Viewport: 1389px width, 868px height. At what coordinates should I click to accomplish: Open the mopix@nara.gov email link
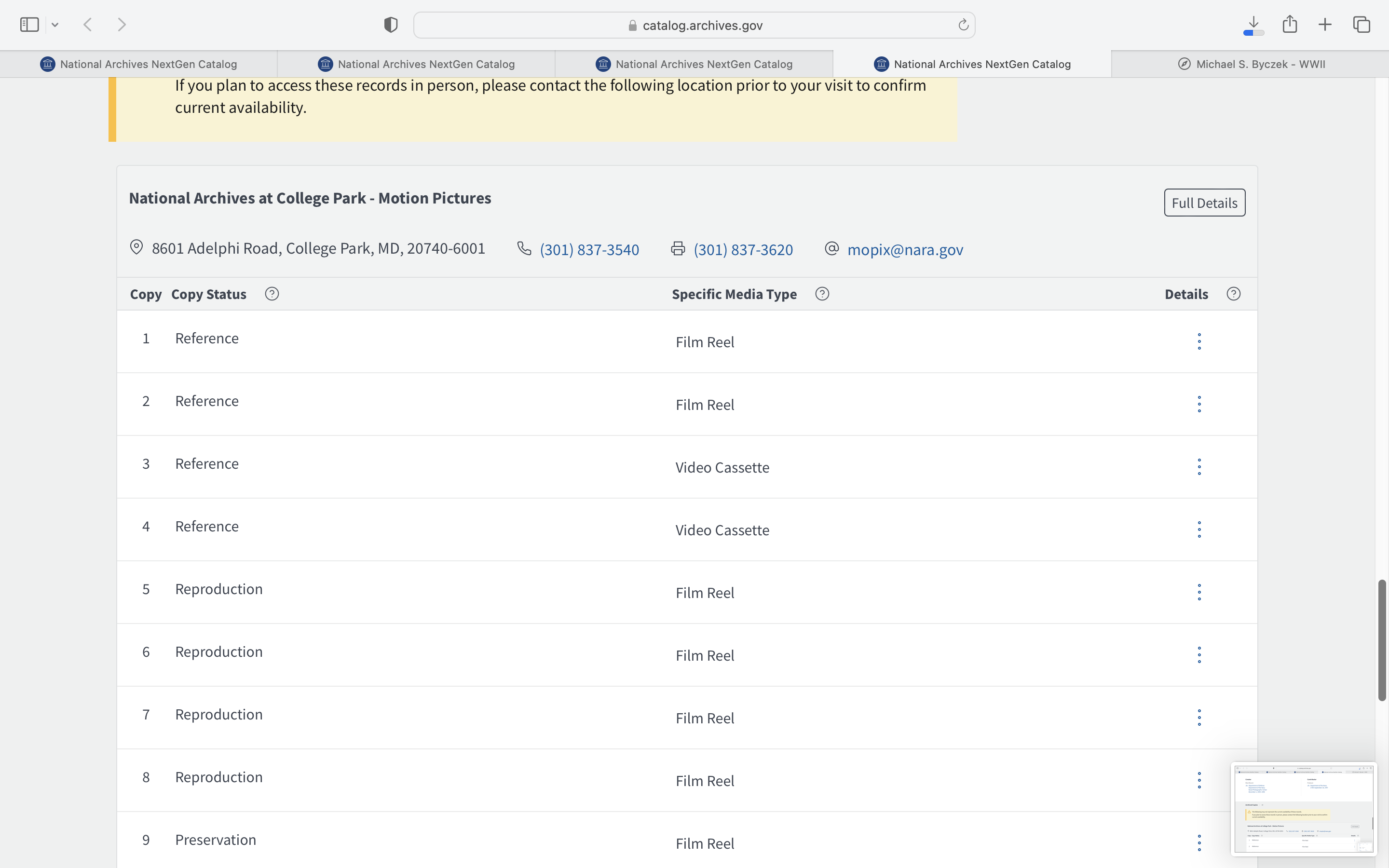[x=905, y=250]
